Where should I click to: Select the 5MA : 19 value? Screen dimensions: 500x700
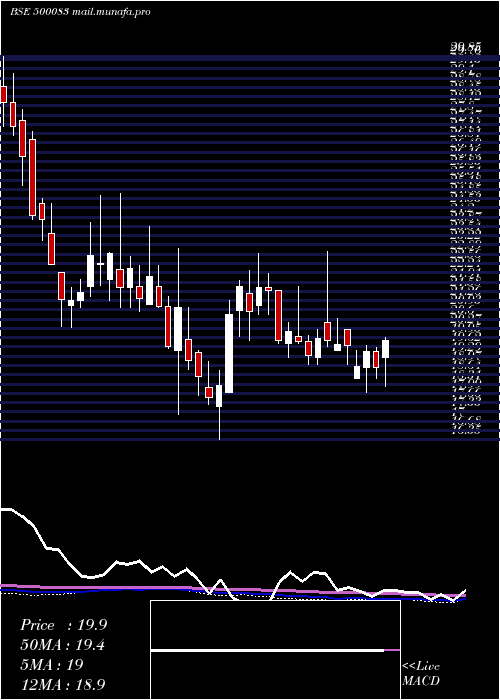52,665
